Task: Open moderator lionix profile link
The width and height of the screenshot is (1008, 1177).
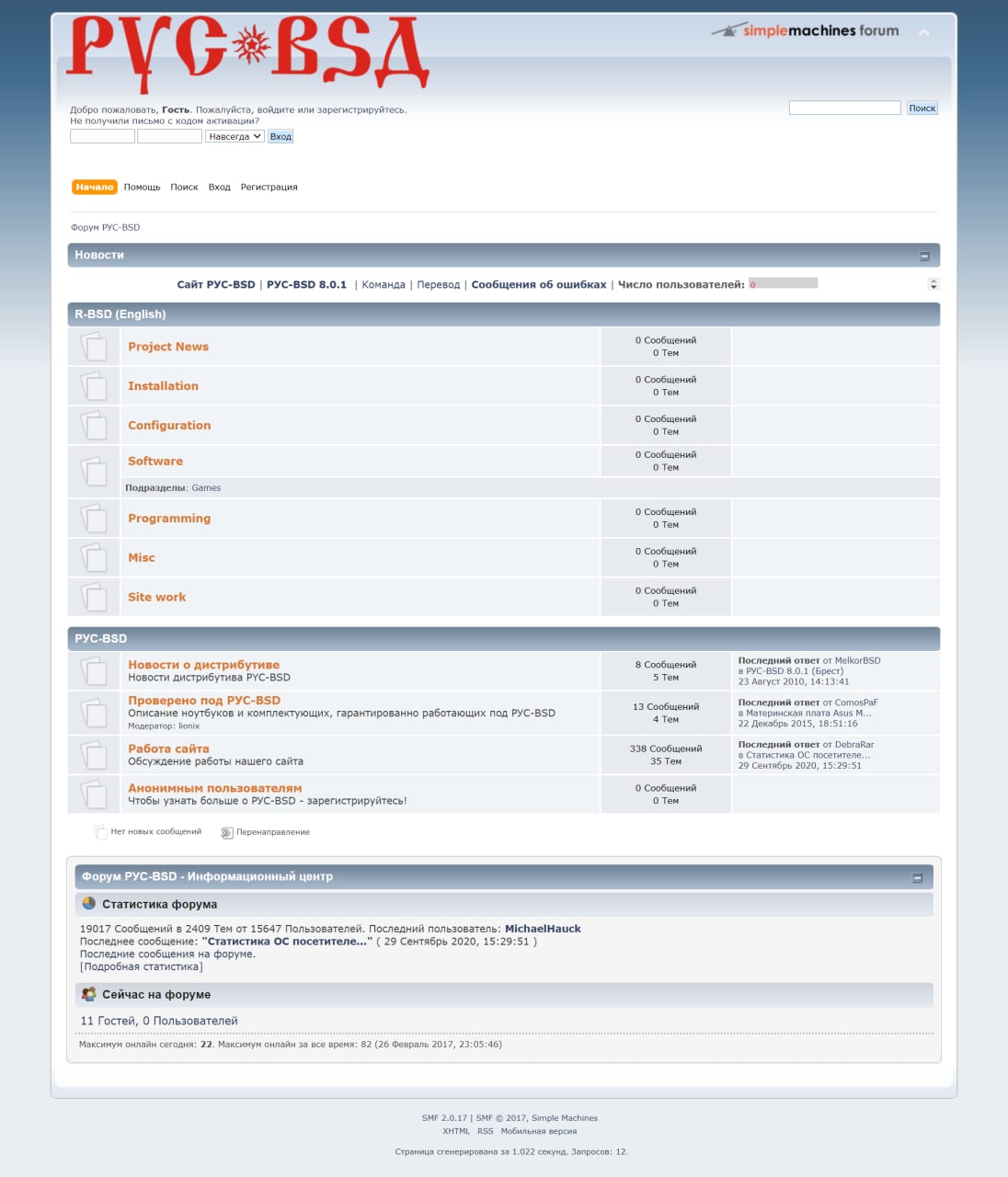Action: pyautogui.click(x=189, y=726)
